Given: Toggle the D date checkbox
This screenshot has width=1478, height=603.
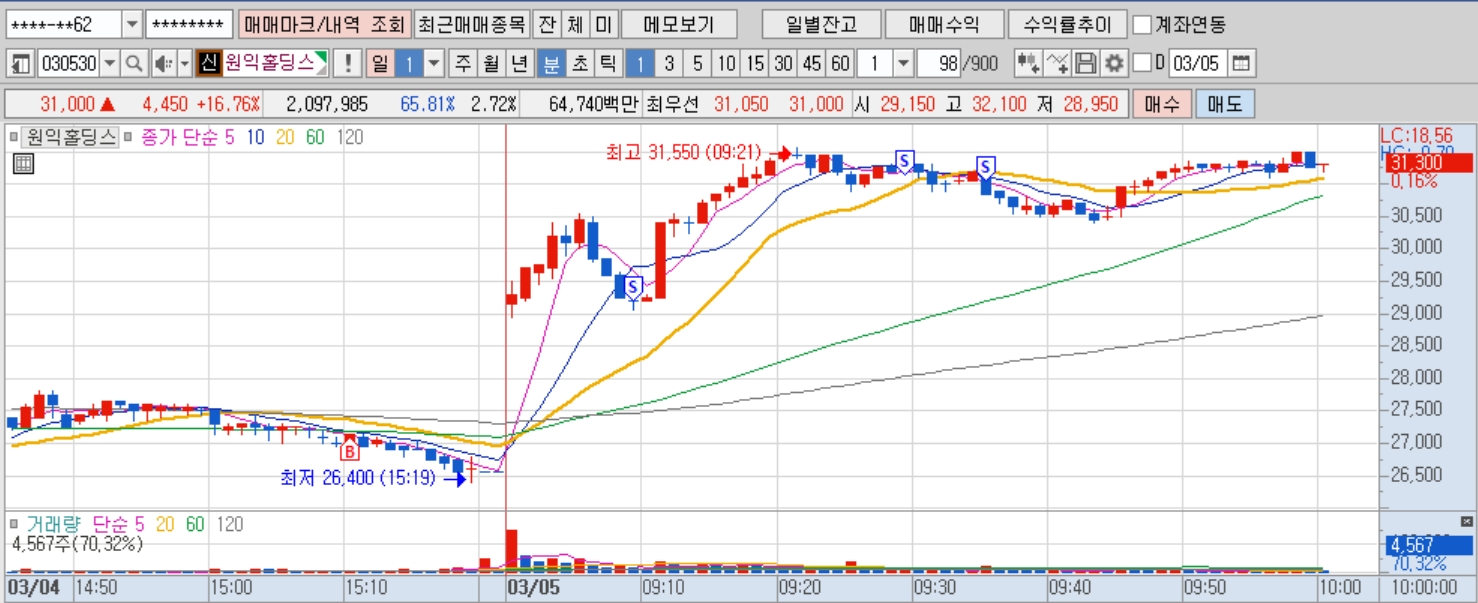Looking at the screenshot, I should click(1143, 64).
